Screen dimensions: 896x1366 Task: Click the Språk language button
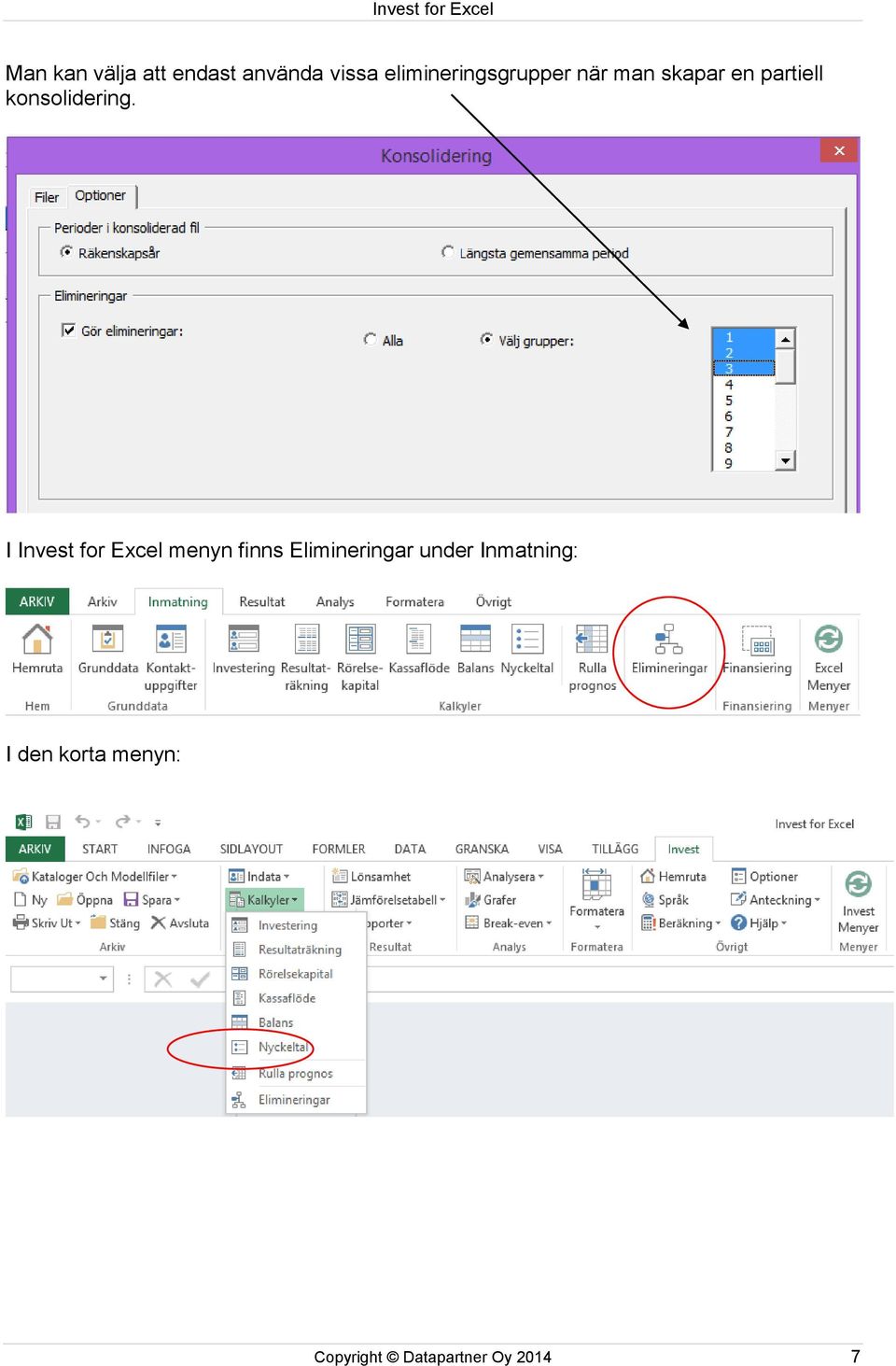[x=665, y=900]
